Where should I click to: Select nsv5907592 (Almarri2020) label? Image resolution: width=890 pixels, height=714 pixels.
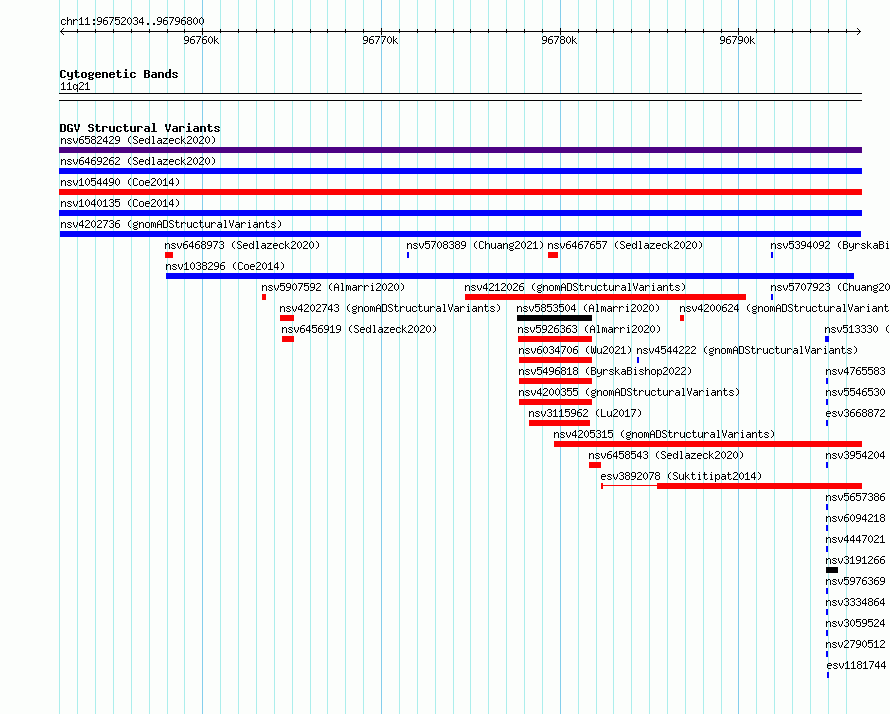pyautogui.click(x=333, y=287)
